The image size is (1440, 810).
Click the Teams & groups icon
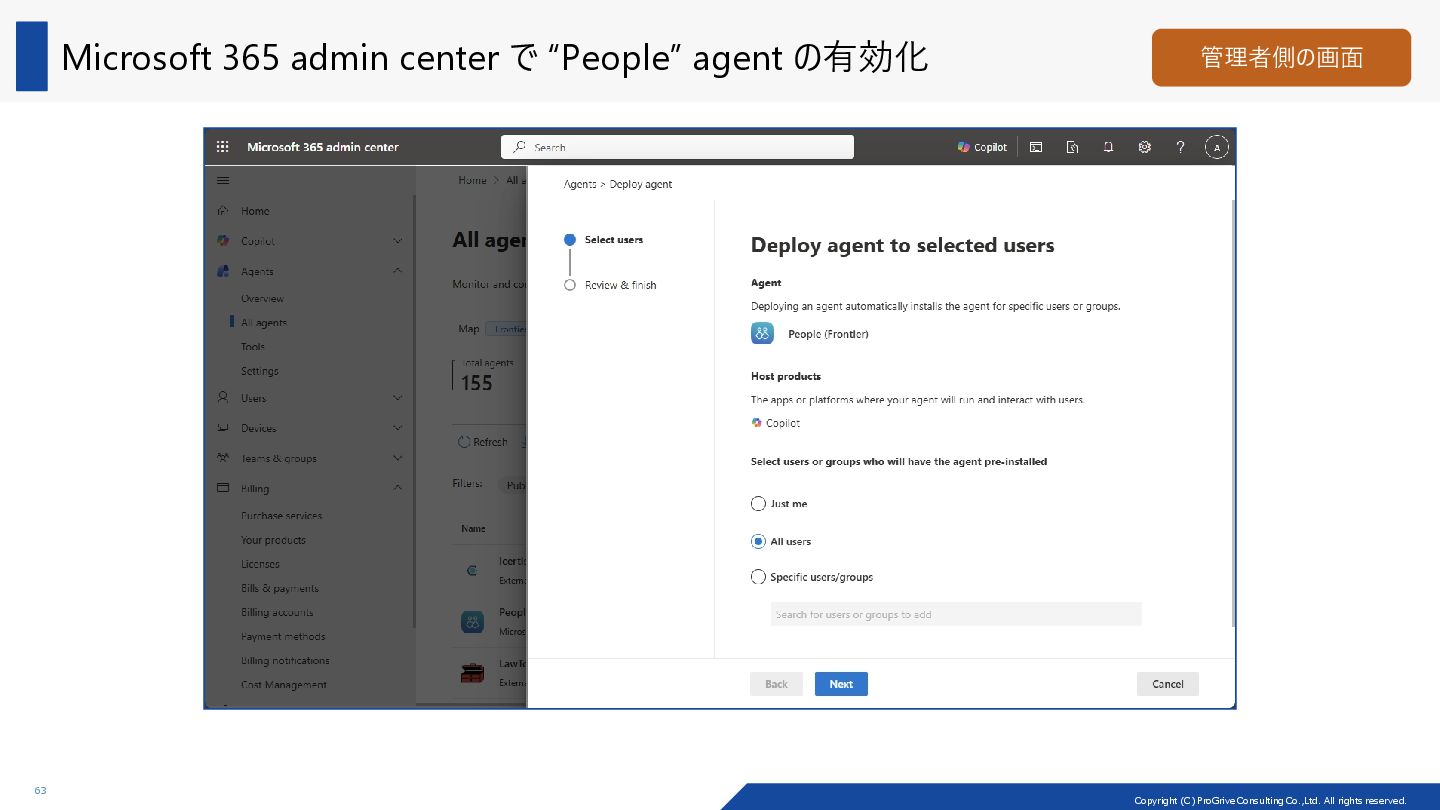[223, 458]
